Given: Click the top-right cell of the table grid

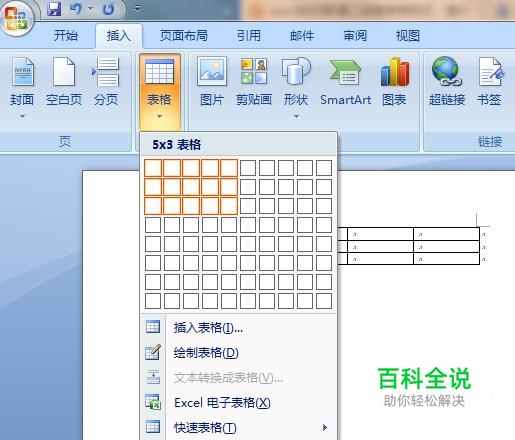Looking at the screenshot, I should pos(324,168).
